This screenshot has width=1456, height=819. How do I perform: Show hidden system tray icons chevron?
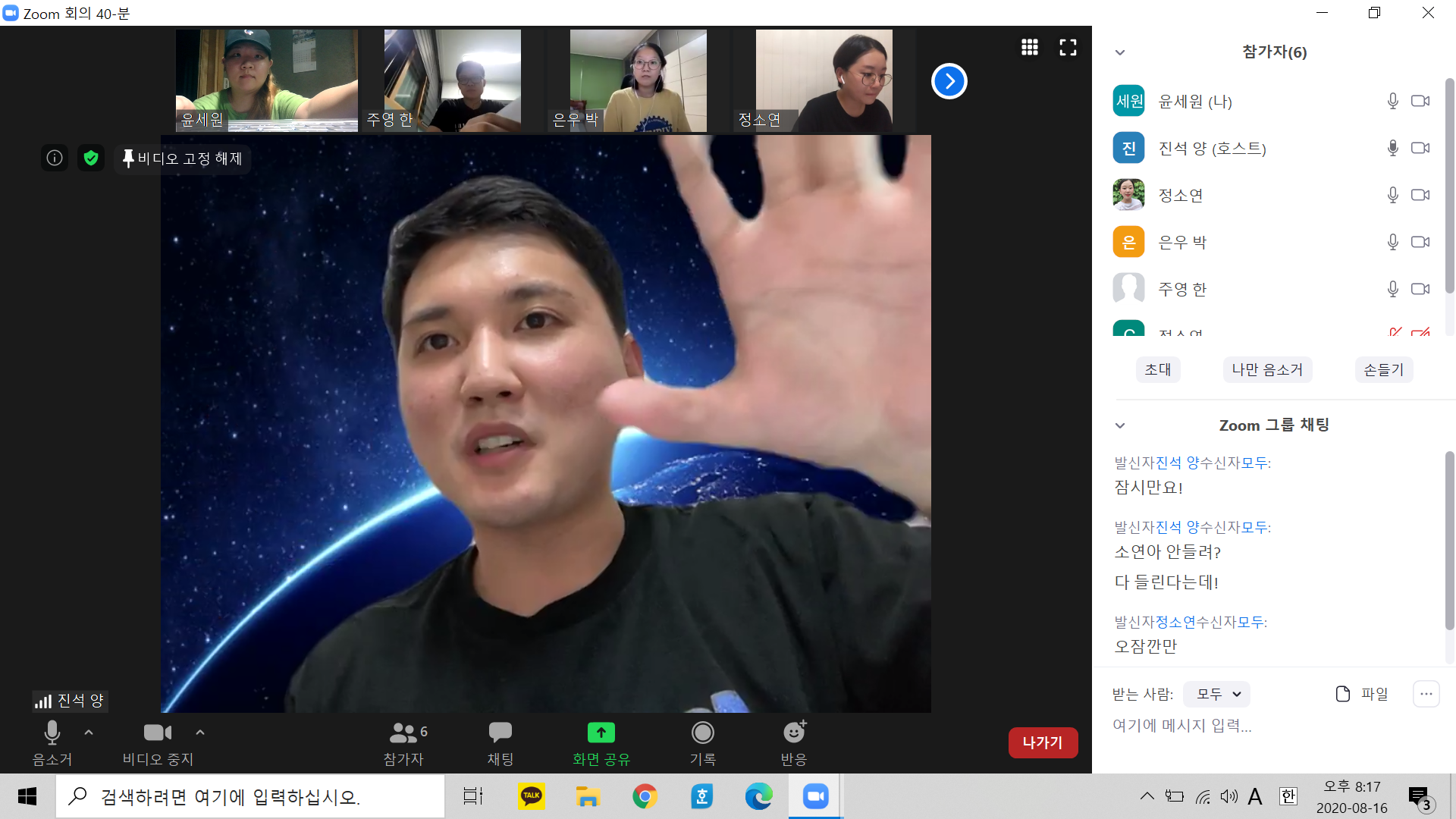[x=1147, y=796]
